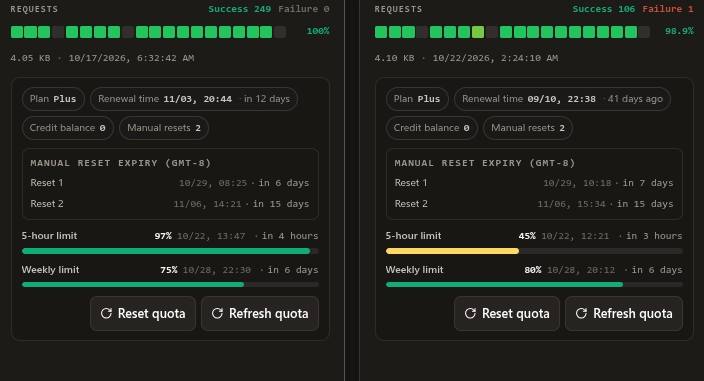
Task: Click the '10/28, 20:12' weekly reset time
Action: [581, 270]
